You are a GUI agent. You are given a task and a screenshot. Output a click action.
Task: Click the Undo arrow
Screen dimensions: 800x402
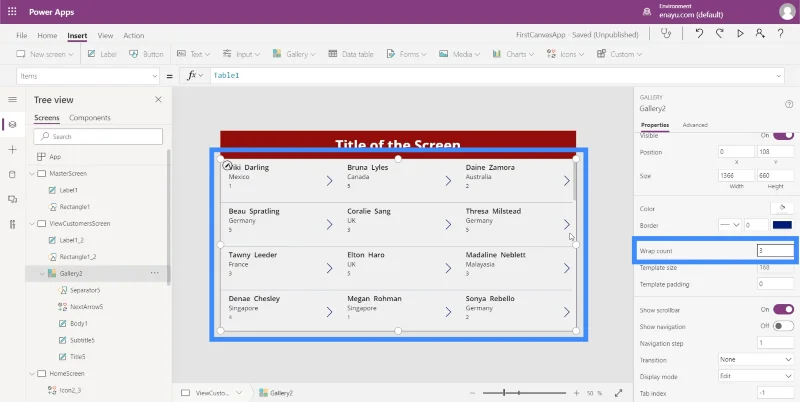click(699, 34)
